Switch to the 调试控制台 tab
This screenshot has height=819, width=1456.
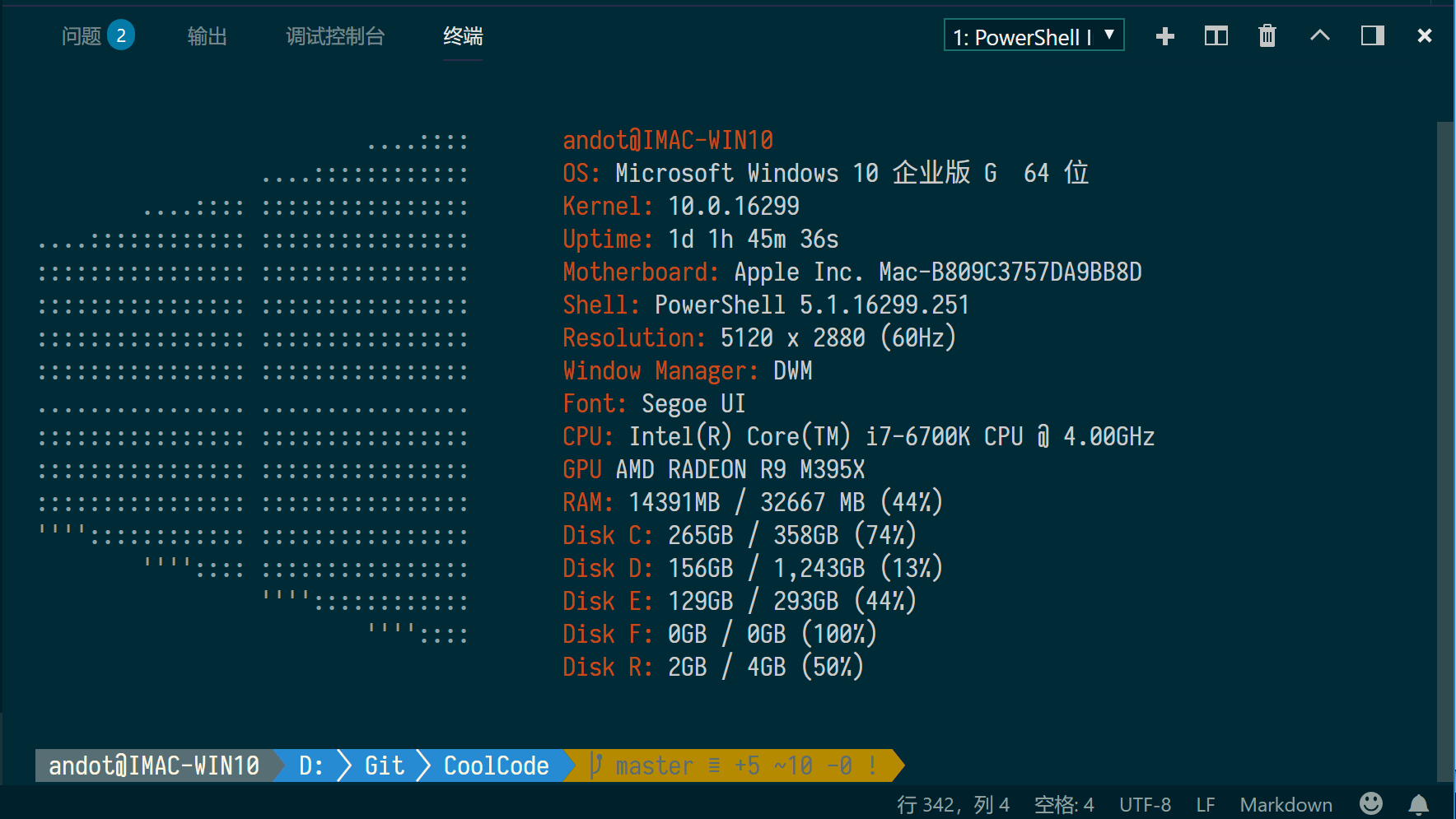click(335, 36)
